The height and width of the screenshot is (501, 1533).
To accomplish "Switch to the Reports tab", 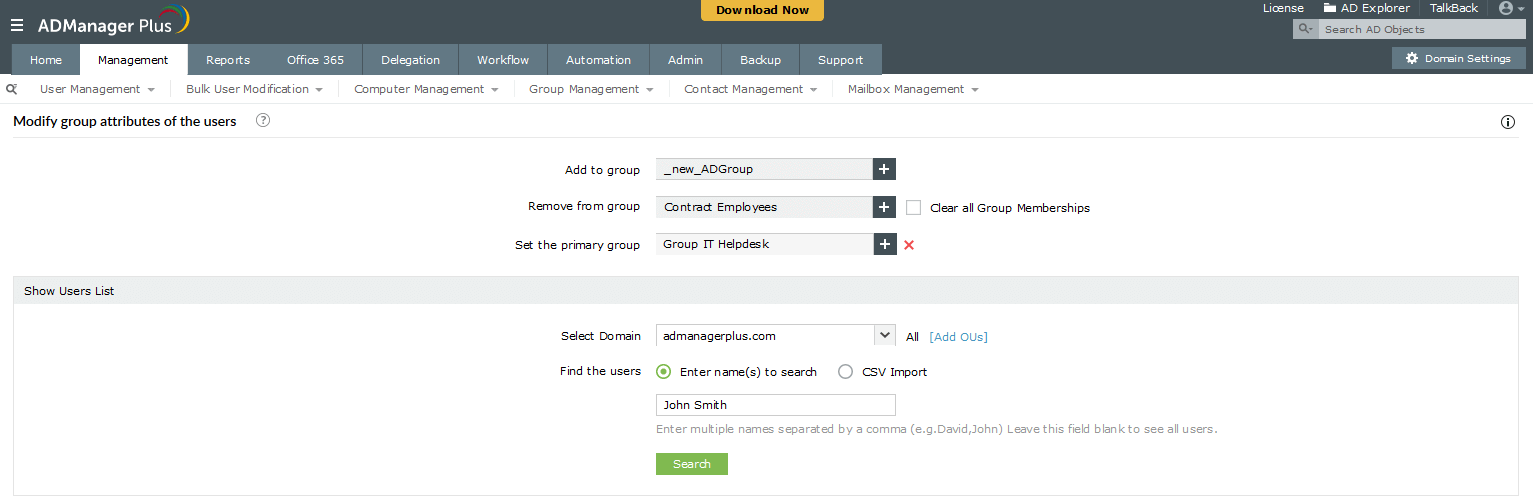I will (x=228, y=60).
